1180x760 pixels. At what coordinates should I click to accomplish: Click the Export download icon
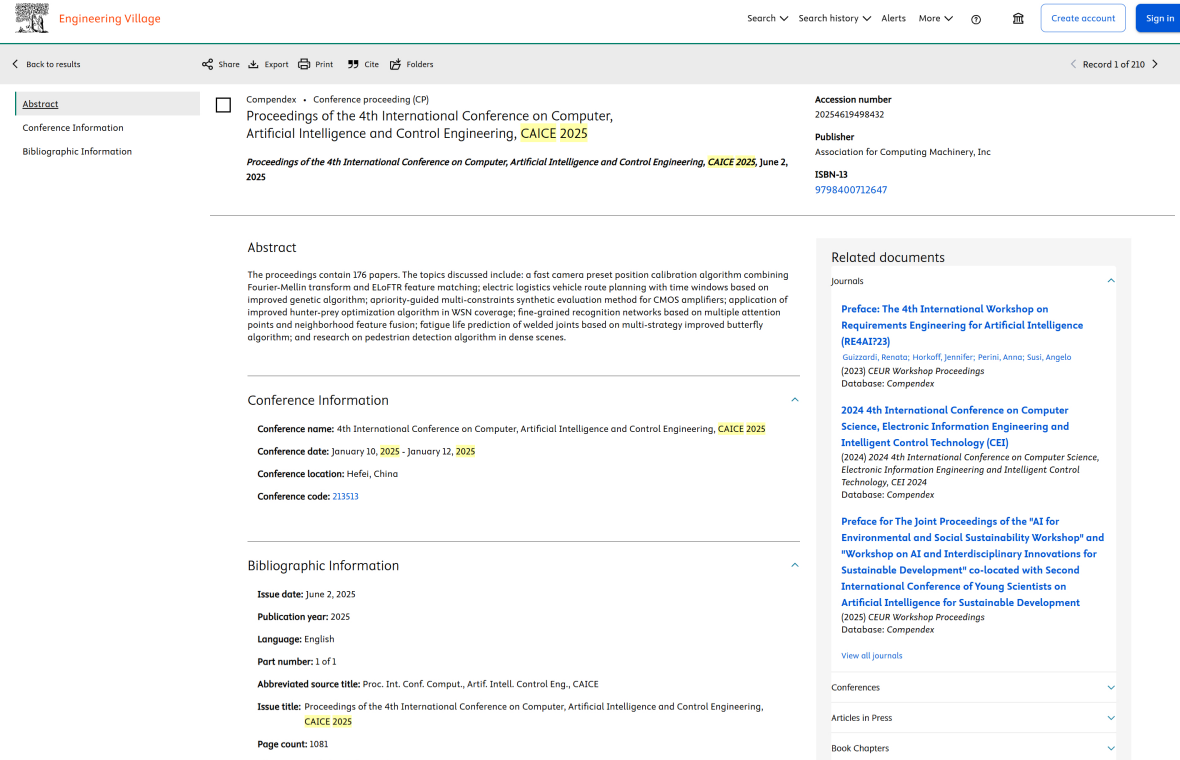tap(253, 64)
